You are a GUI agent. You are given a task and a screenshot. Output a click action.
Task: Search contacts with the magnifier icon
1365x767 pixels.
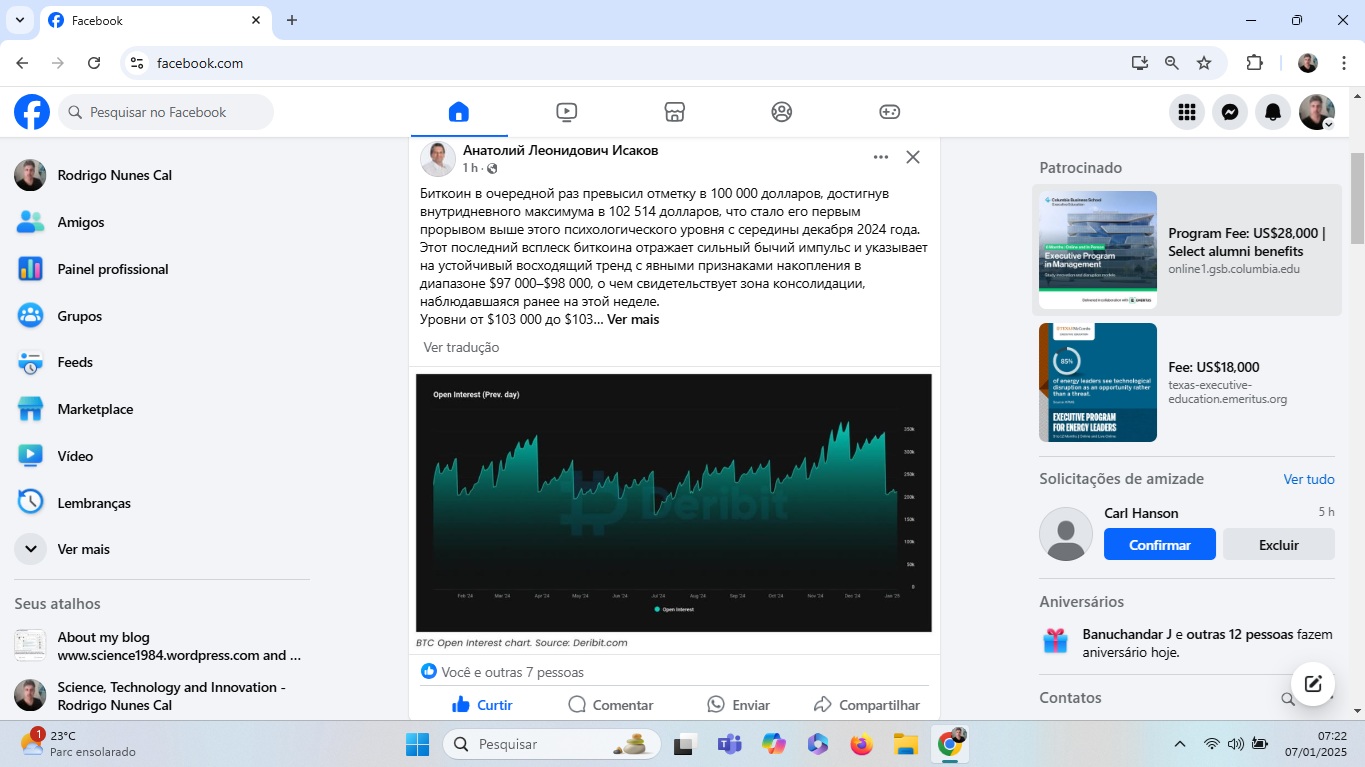click(1288, 699)
